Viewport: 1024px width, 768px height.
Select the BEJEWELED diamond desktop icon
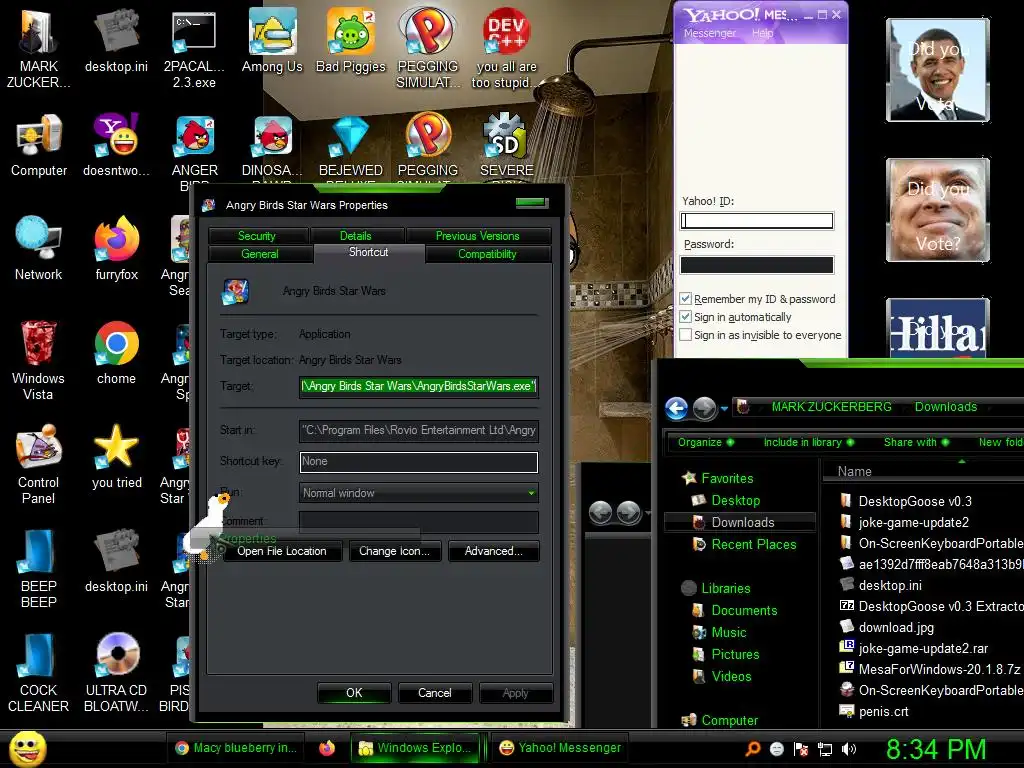click(x=351, y=144)
